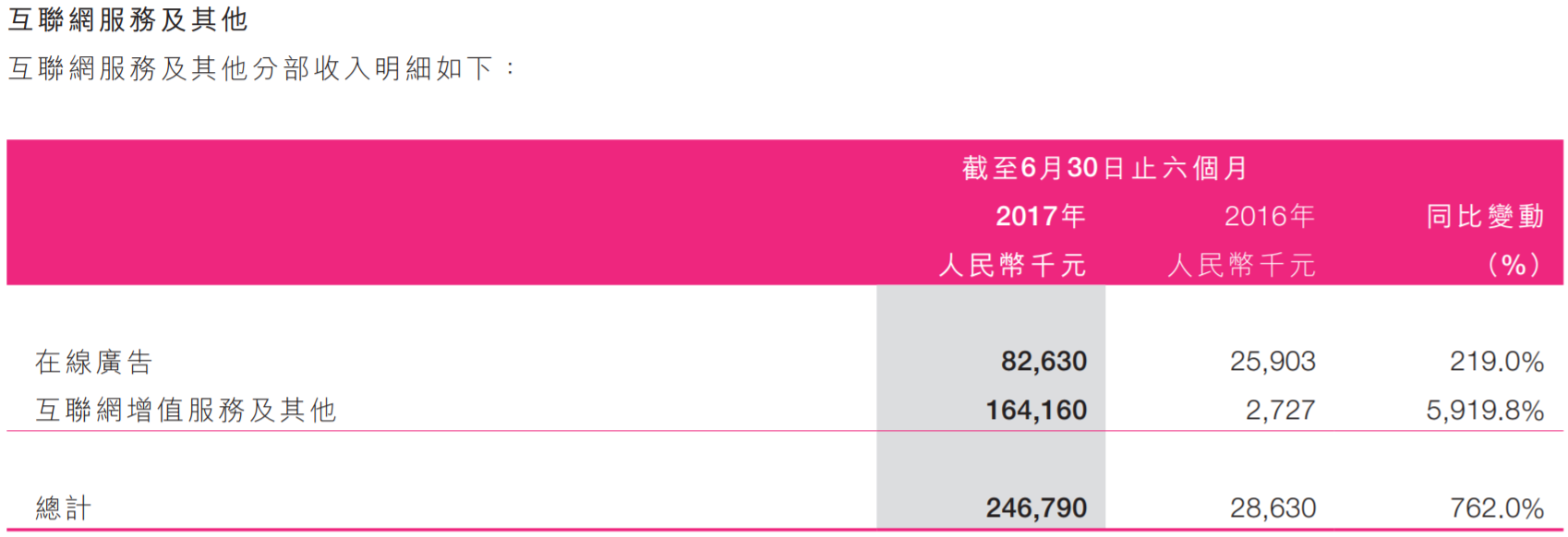1568x537 pixels.
Task: Click the 2,727 value cell
Action: point(1280,410)
